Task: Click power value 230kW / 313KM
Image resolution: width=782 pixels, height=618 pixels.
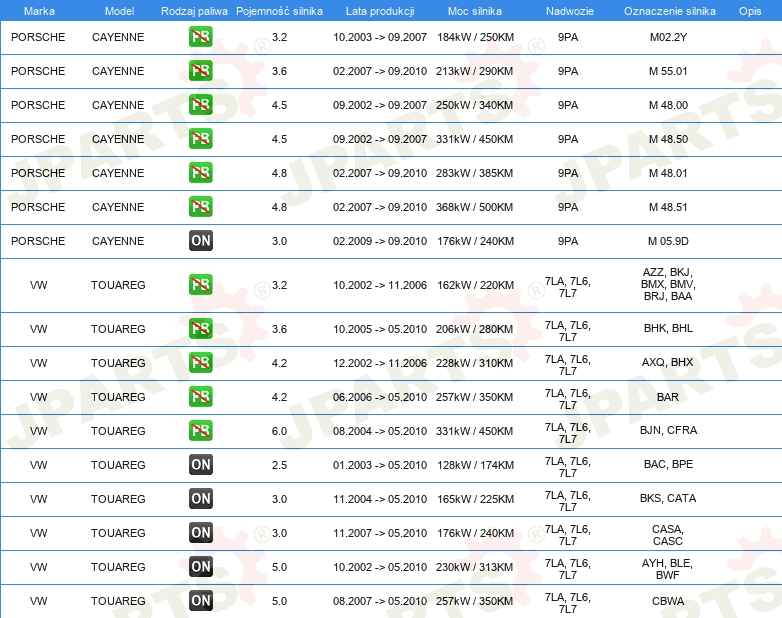Action: (x=474, y=567)
